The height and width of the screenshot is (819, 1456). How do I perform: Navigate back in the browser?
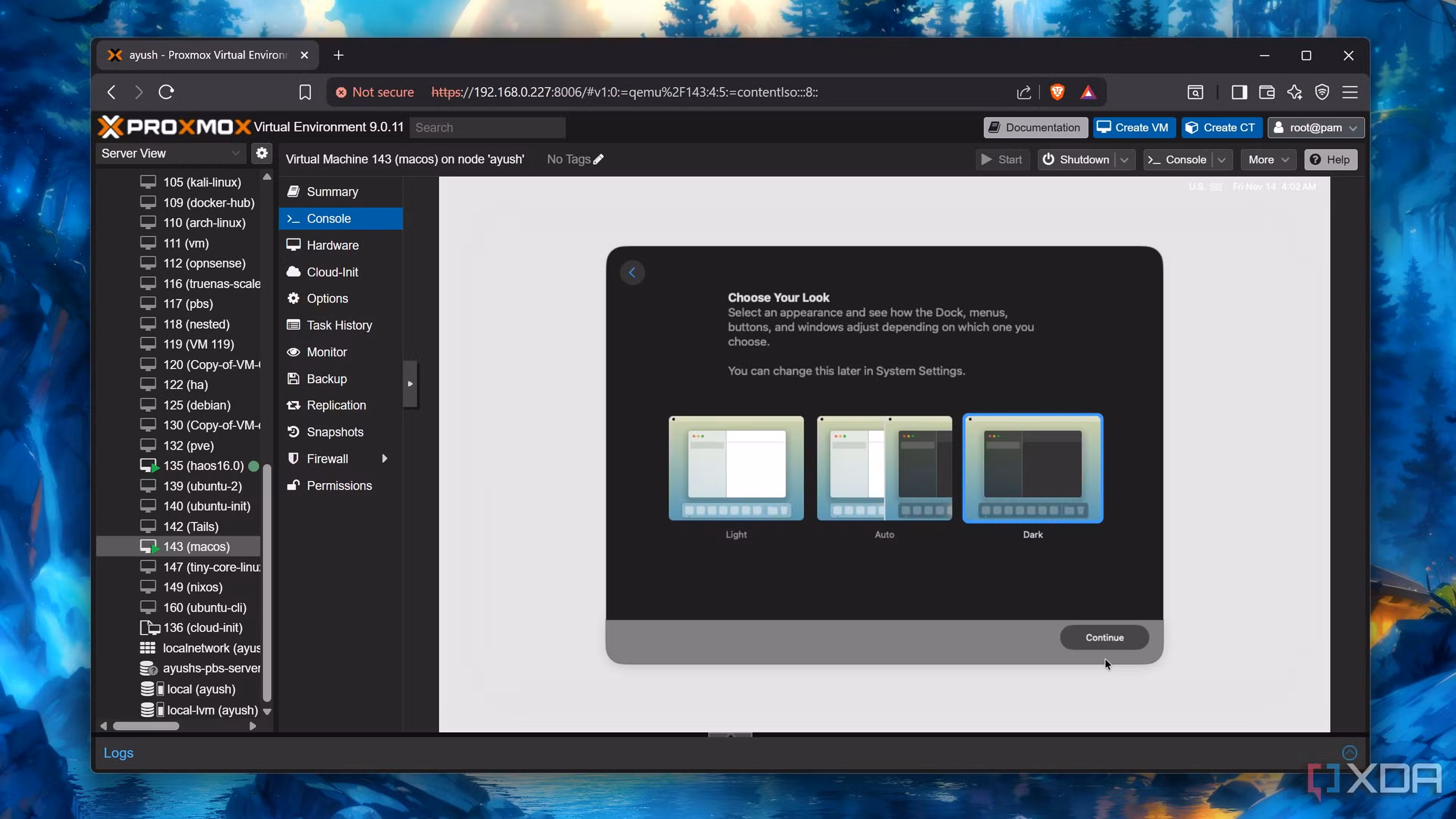click(x=111, y=92)
